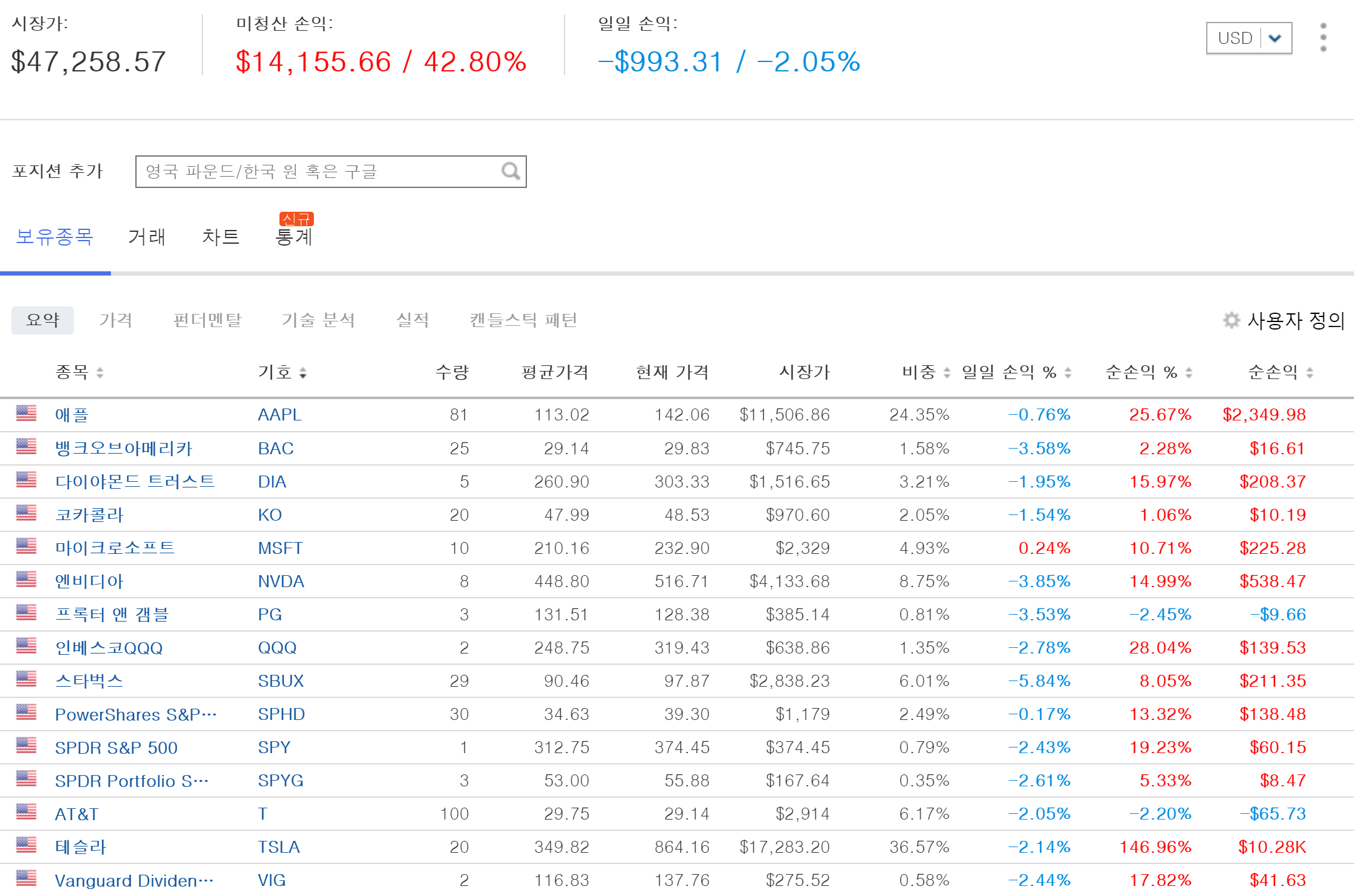
Task: Open the Vanguard Dividend link
Action: (x=134, y=880)
